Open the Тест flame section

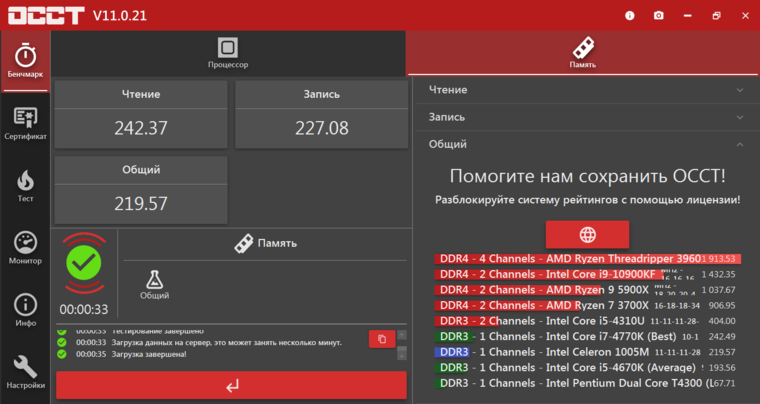click(x=25, y=186)
